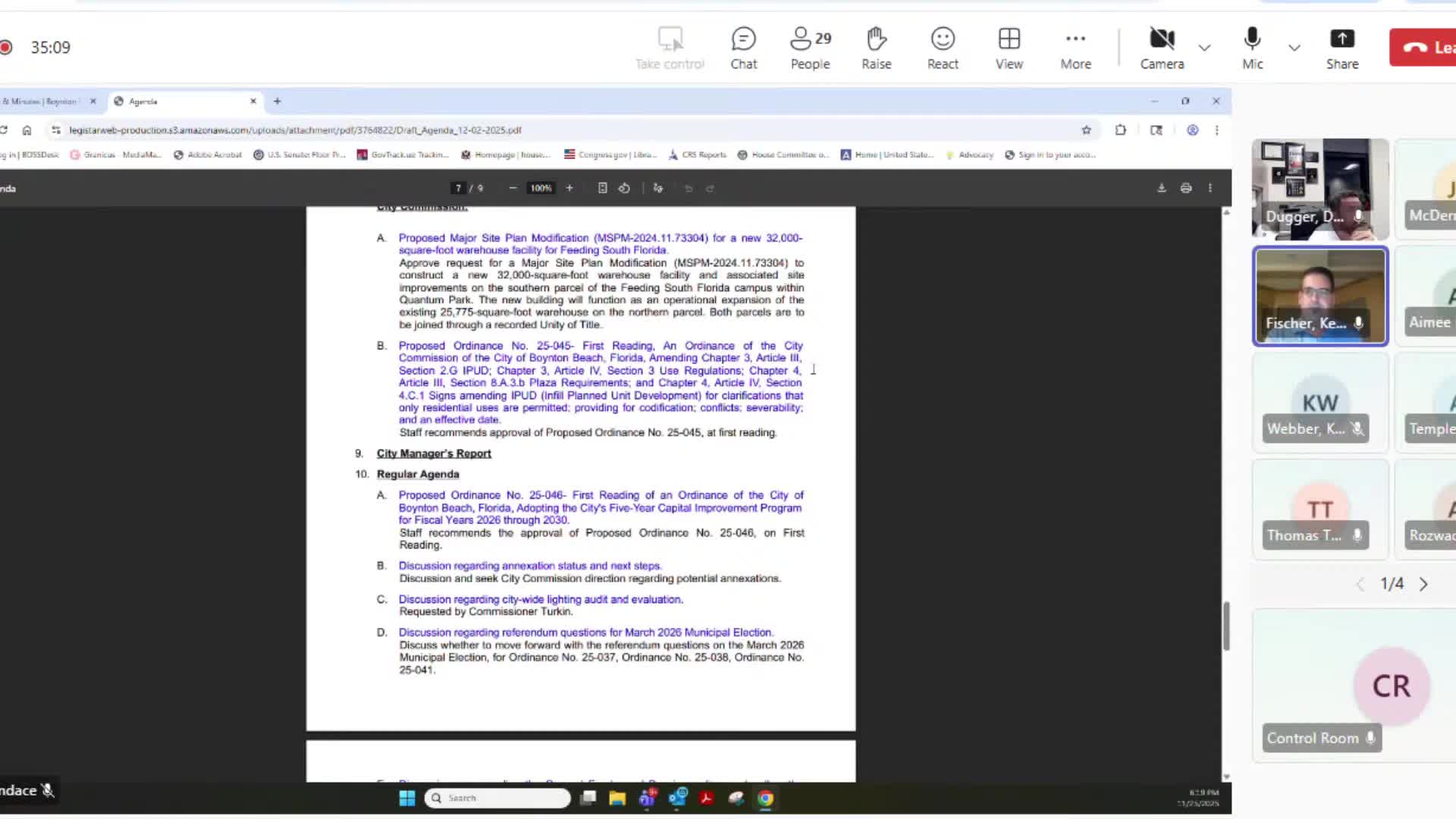
Task: Download the agenda PDF
Action: (x=1162, y=187)
